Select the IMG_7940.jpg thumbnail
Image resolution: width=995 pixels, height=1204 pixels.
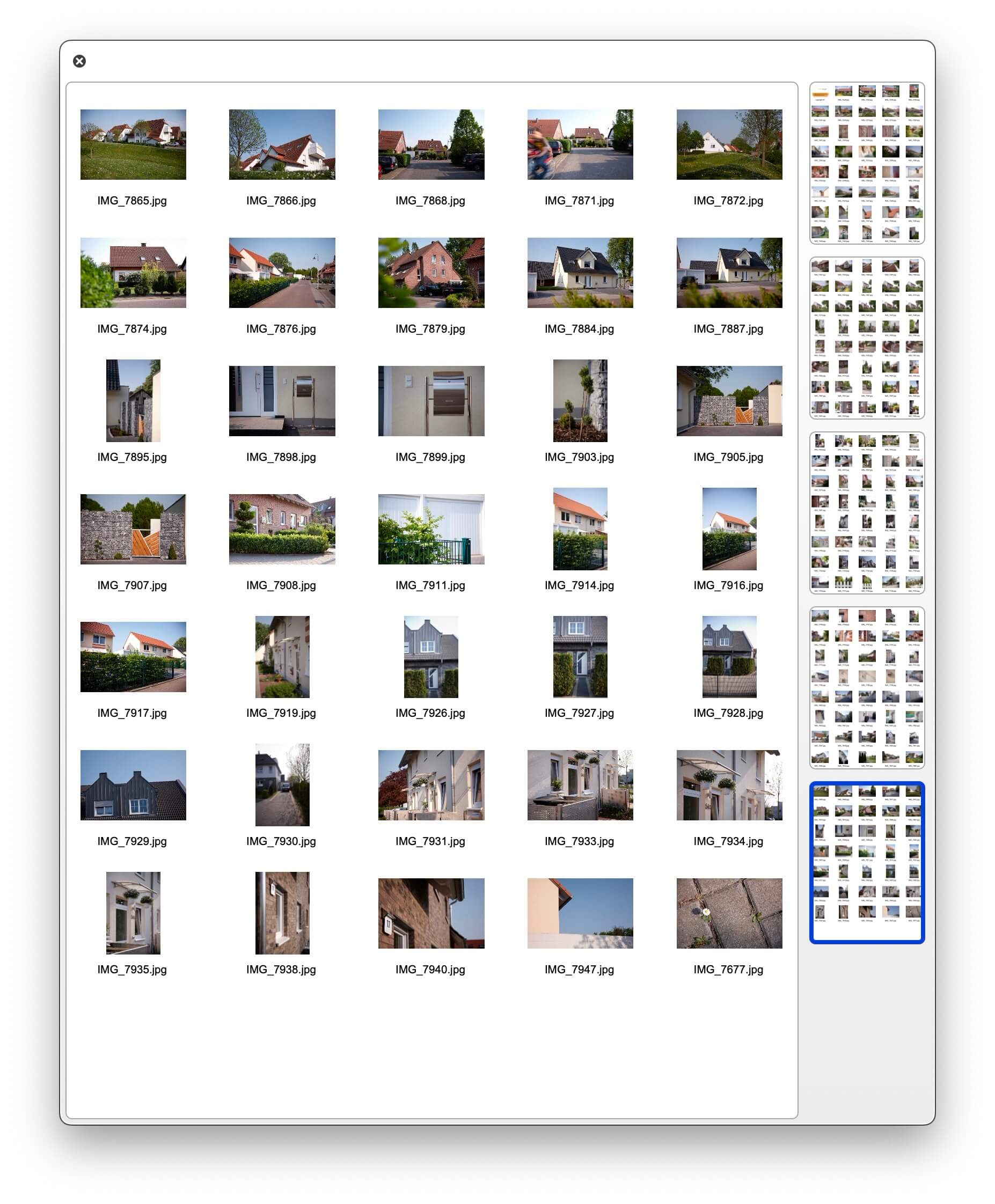tap(431, 913)
